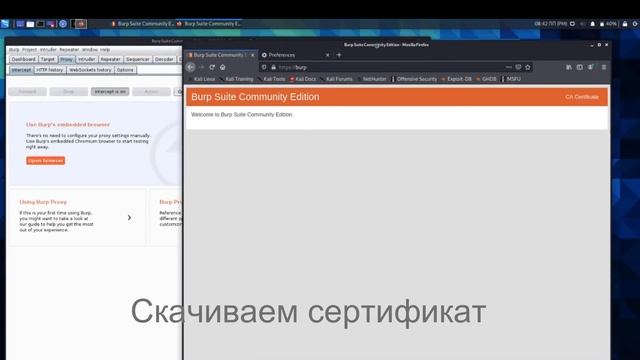Open the Burp menu in Burp Suite
Image resolution: width=640 pixels, height=360 pixels.
(14, 50)
